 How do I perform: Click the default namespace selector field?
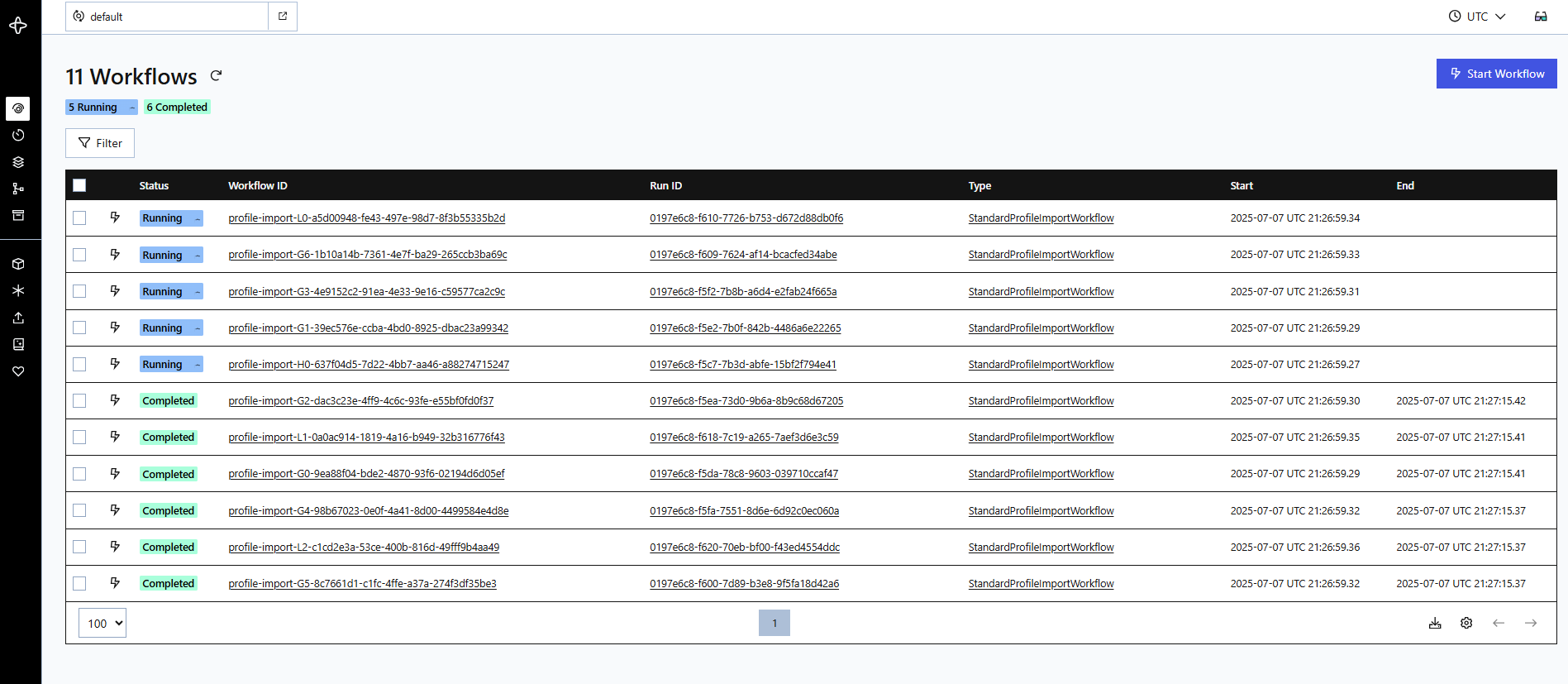[167, 17]
